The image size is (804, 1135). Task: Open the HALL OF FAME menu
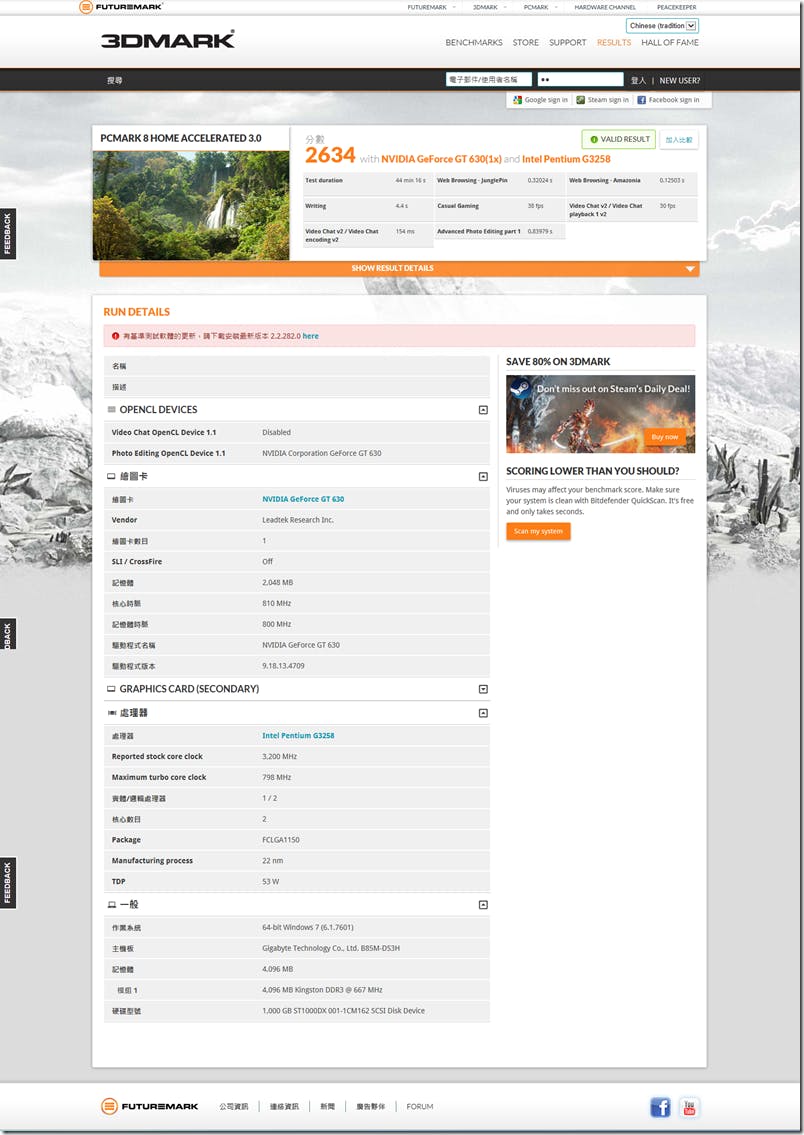(670, 43)
